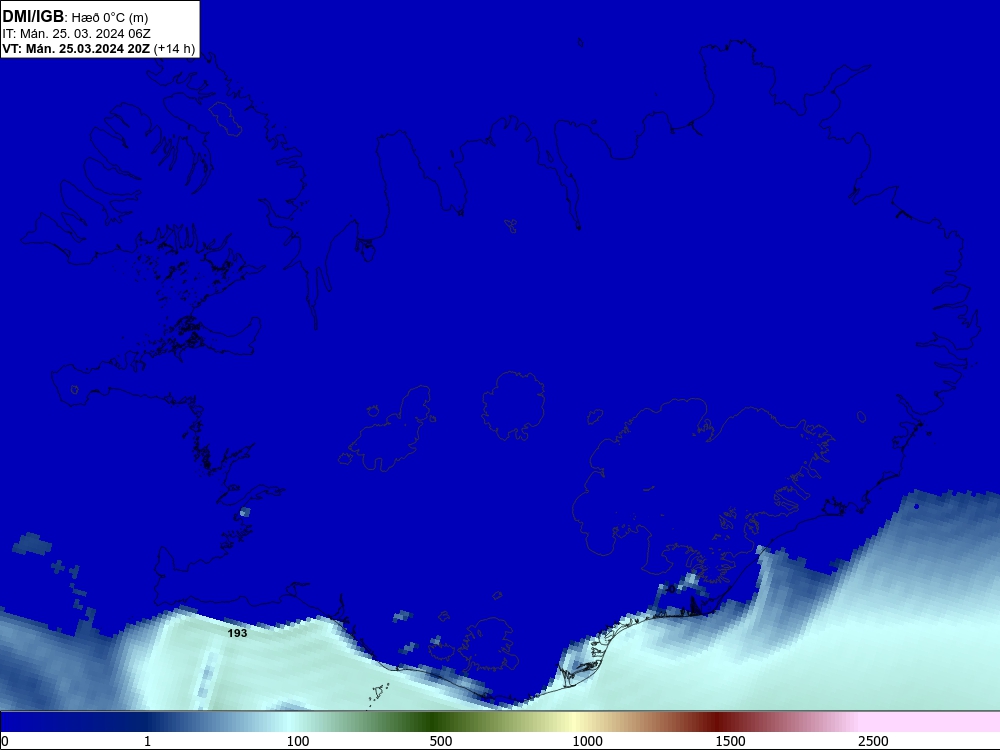Click the 'Hæð 0°C (m)' parameter label
This screenshot has width=1000, height=750.
(110, 17)
